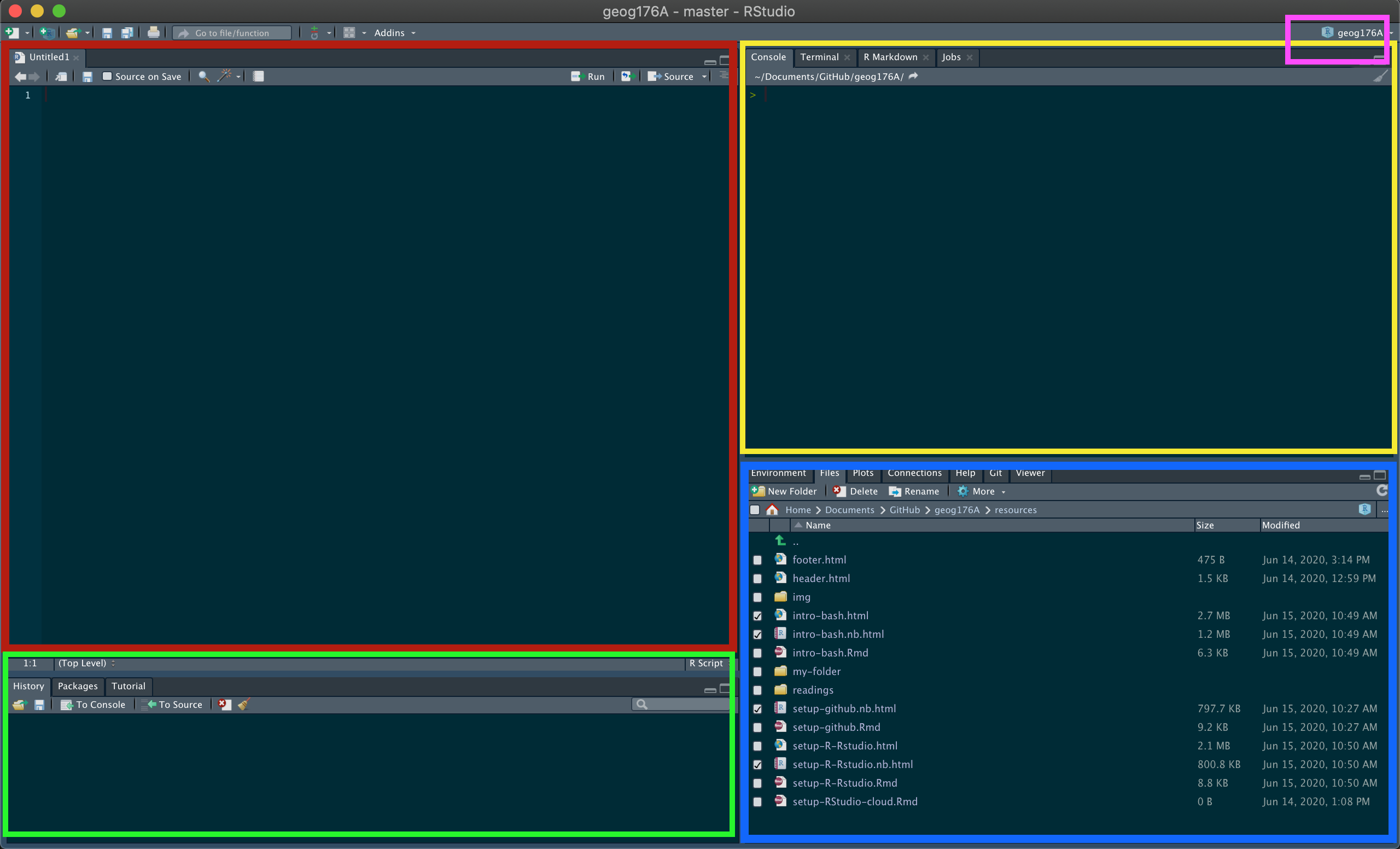
Task: Switch to the Packages tab
Action: pos(78,687)
